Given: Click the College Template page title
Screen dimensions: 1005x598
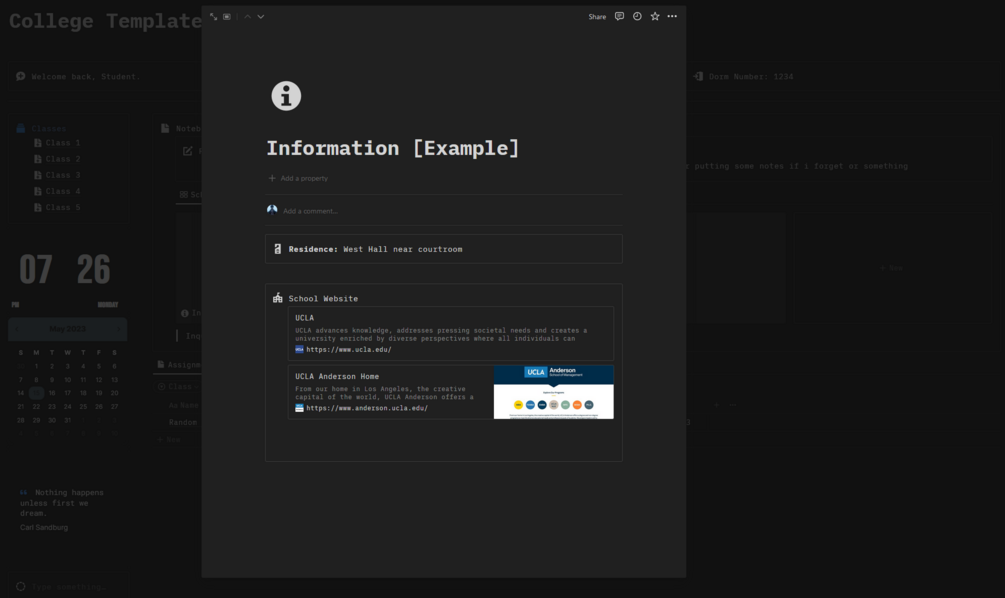Looking at the screenshot, I should click(x=106, y=21).
